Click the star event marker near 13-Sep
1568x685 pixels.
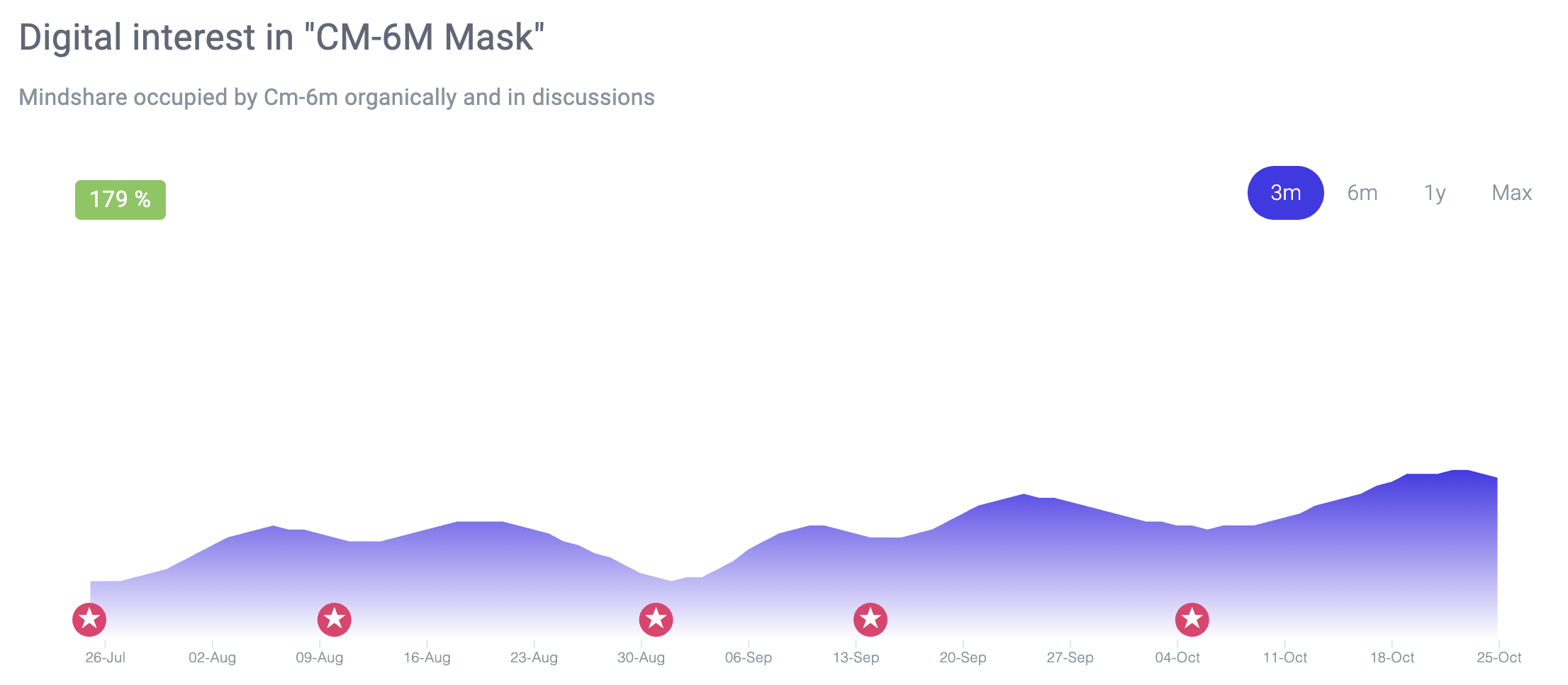[x=870, y=620]
